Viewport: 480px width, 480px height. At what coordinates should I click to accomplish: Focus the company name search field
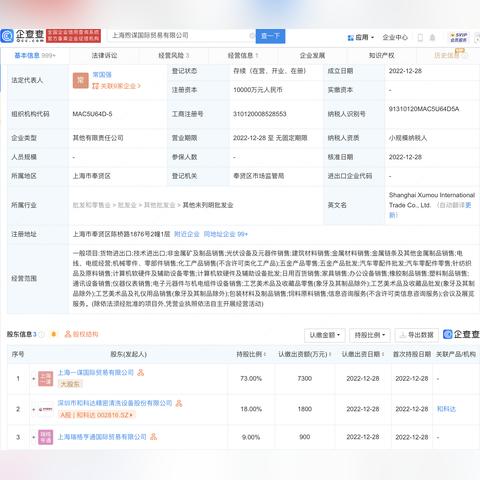point(180,36)
